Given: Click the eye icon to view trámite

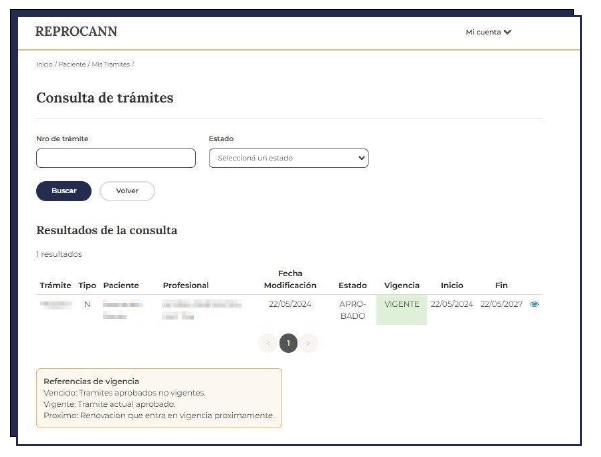Looking at the screenshot, I should [x=534, y=305].
